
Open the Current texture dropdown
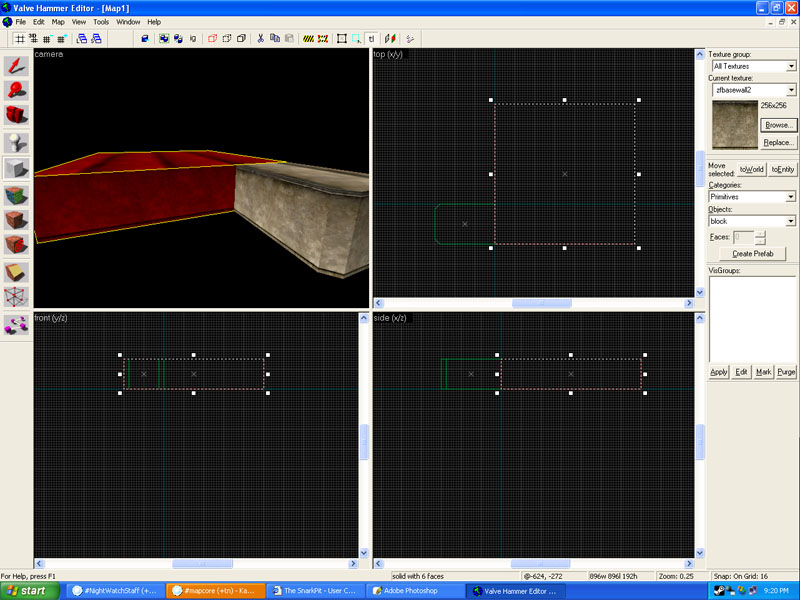pos(791,90)
